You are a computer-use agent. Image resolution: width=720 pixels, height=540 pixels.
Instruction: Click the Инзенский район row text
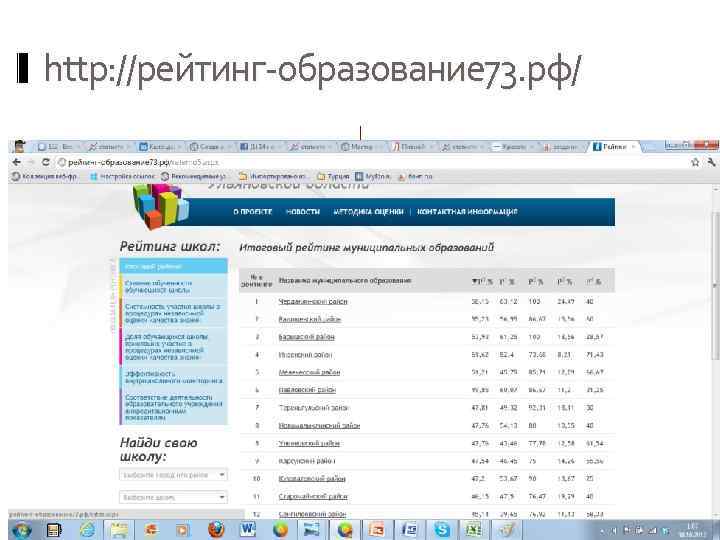305,355
